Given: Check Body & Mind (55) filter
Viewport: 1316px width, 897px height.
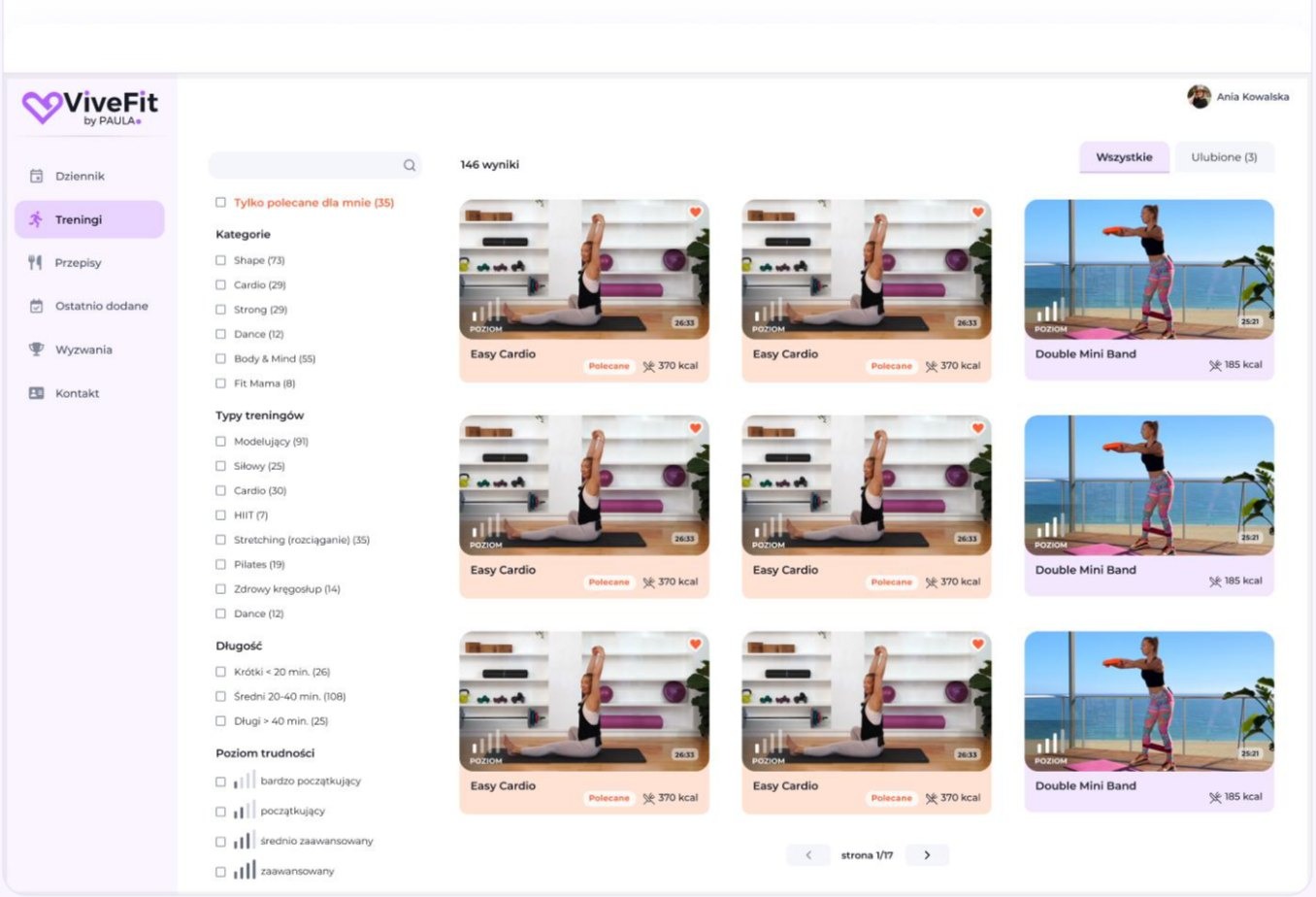Looking at the screenshot, I should point(220,358).
